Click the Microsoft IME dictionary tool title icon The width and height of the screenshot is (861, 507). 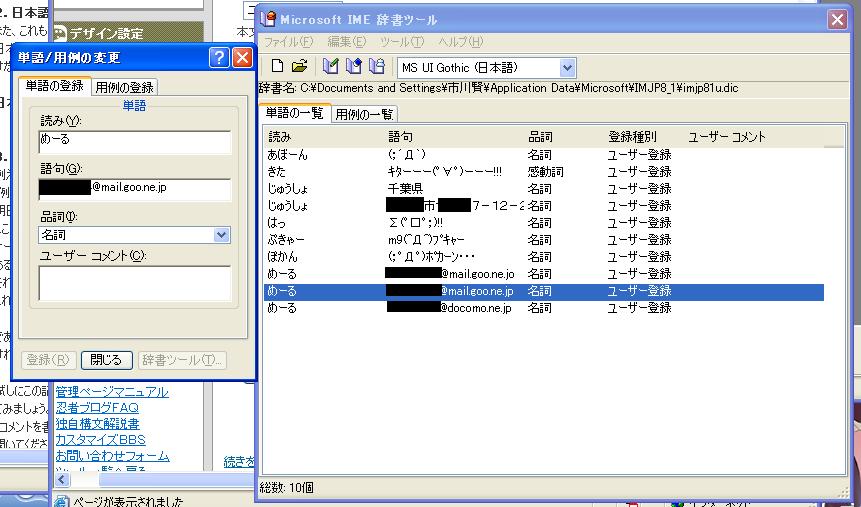pos(269,19)
